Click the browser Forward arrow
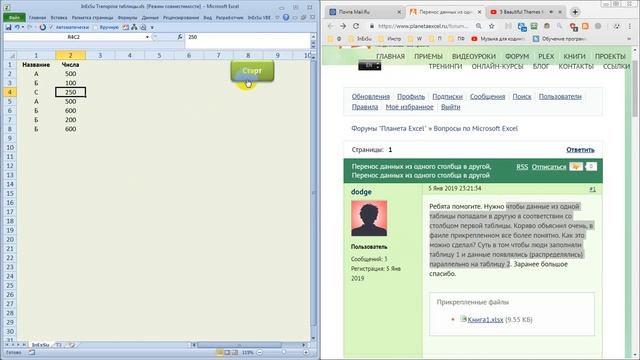The width and height of the screenshot is (640, 360). pyautogui.click(x=343, y=26)
